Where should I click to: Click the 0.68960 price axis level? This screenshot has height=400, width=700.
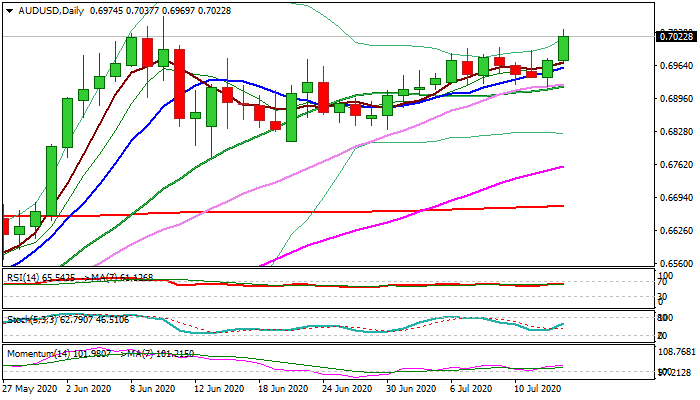(676, 99)
